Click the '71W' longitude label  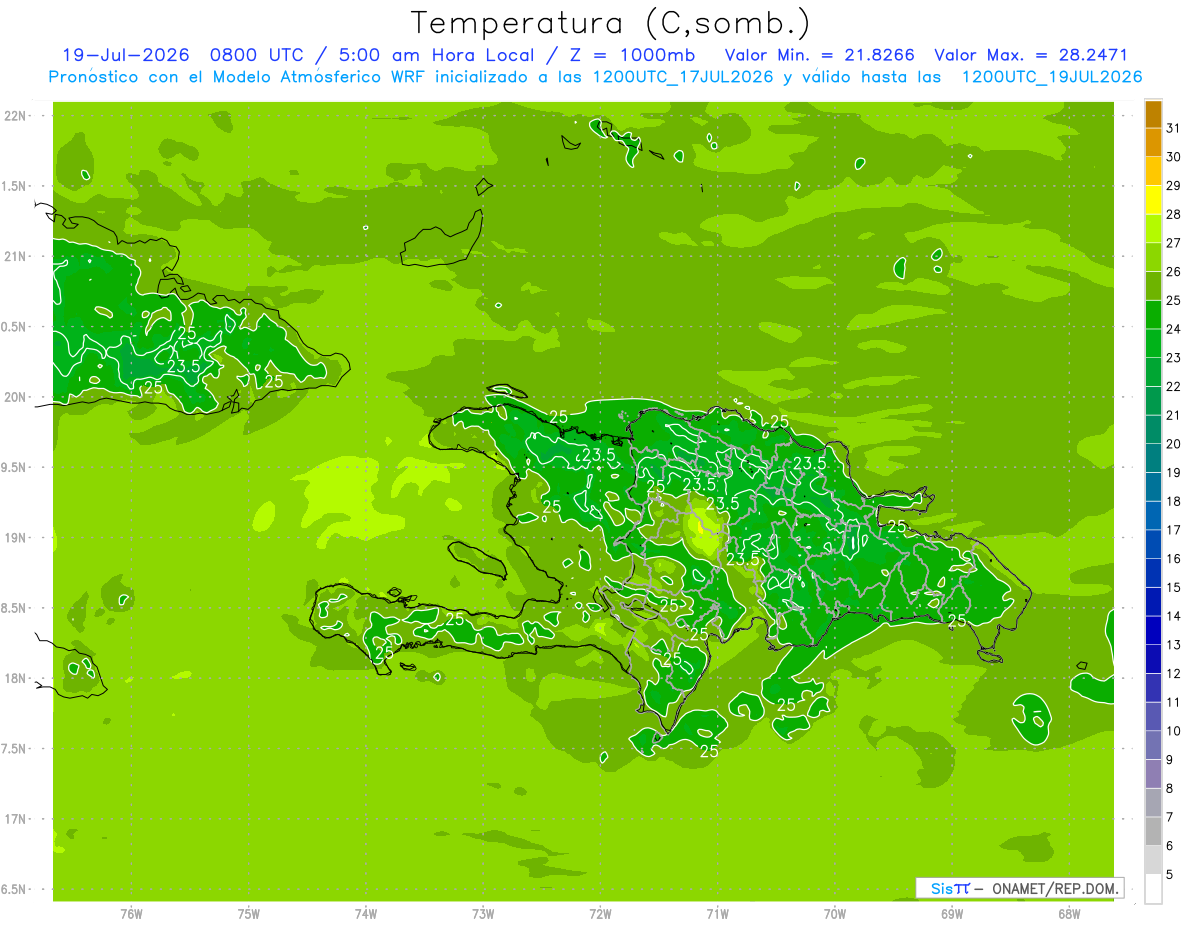click(717, 914)
